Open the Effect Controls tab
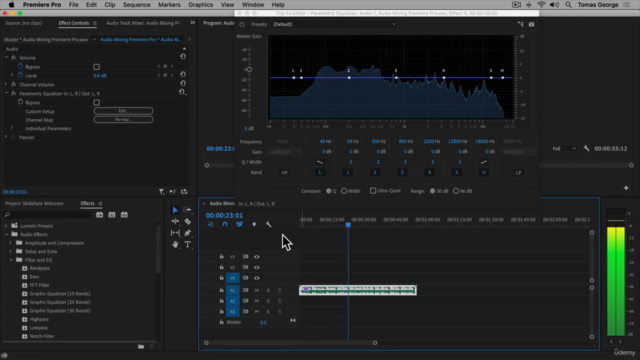 (73, 23)
